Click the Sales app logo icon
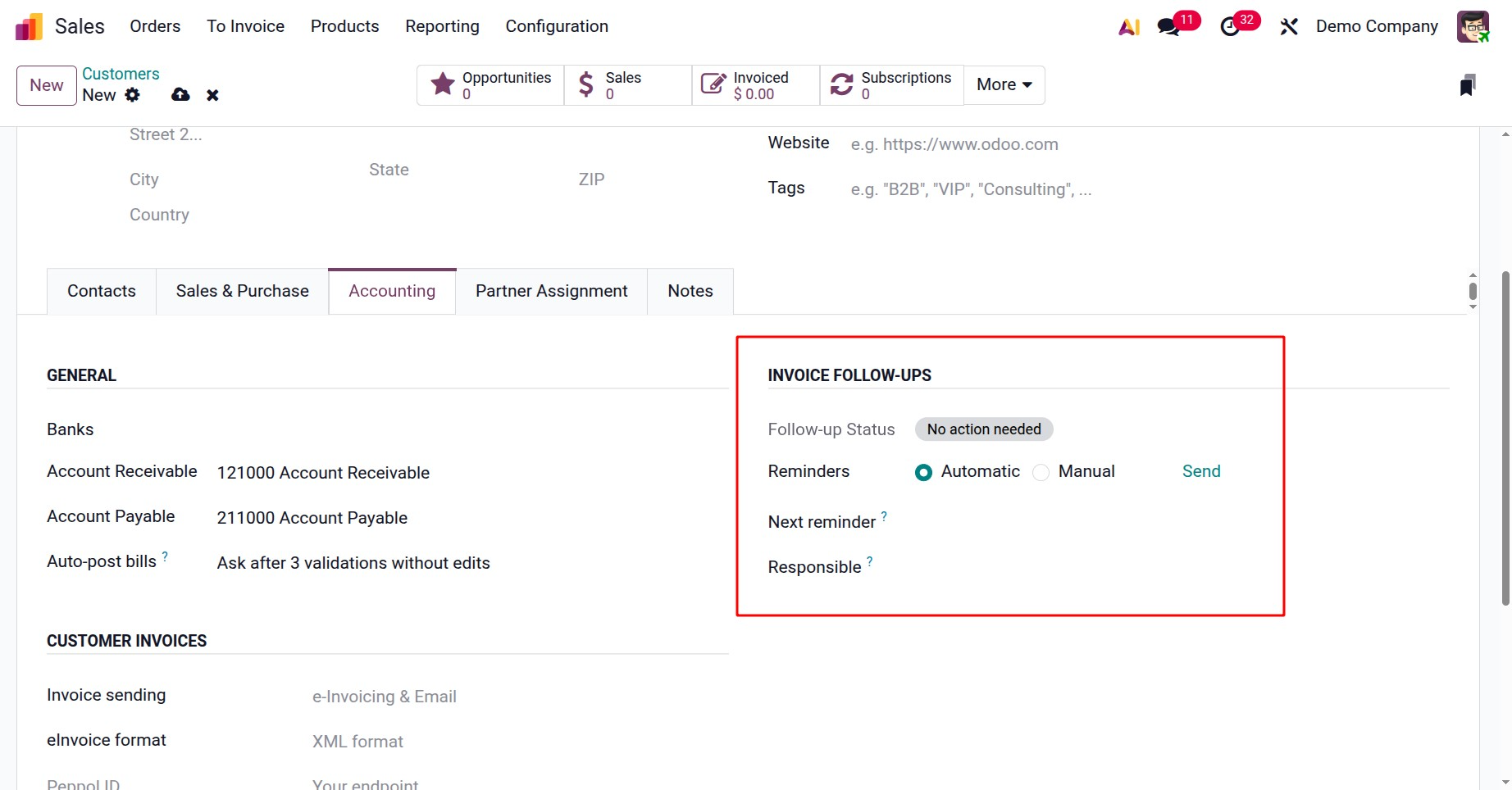The height and width of the screenshot is (790, 1512). click(x=29, y=26)
